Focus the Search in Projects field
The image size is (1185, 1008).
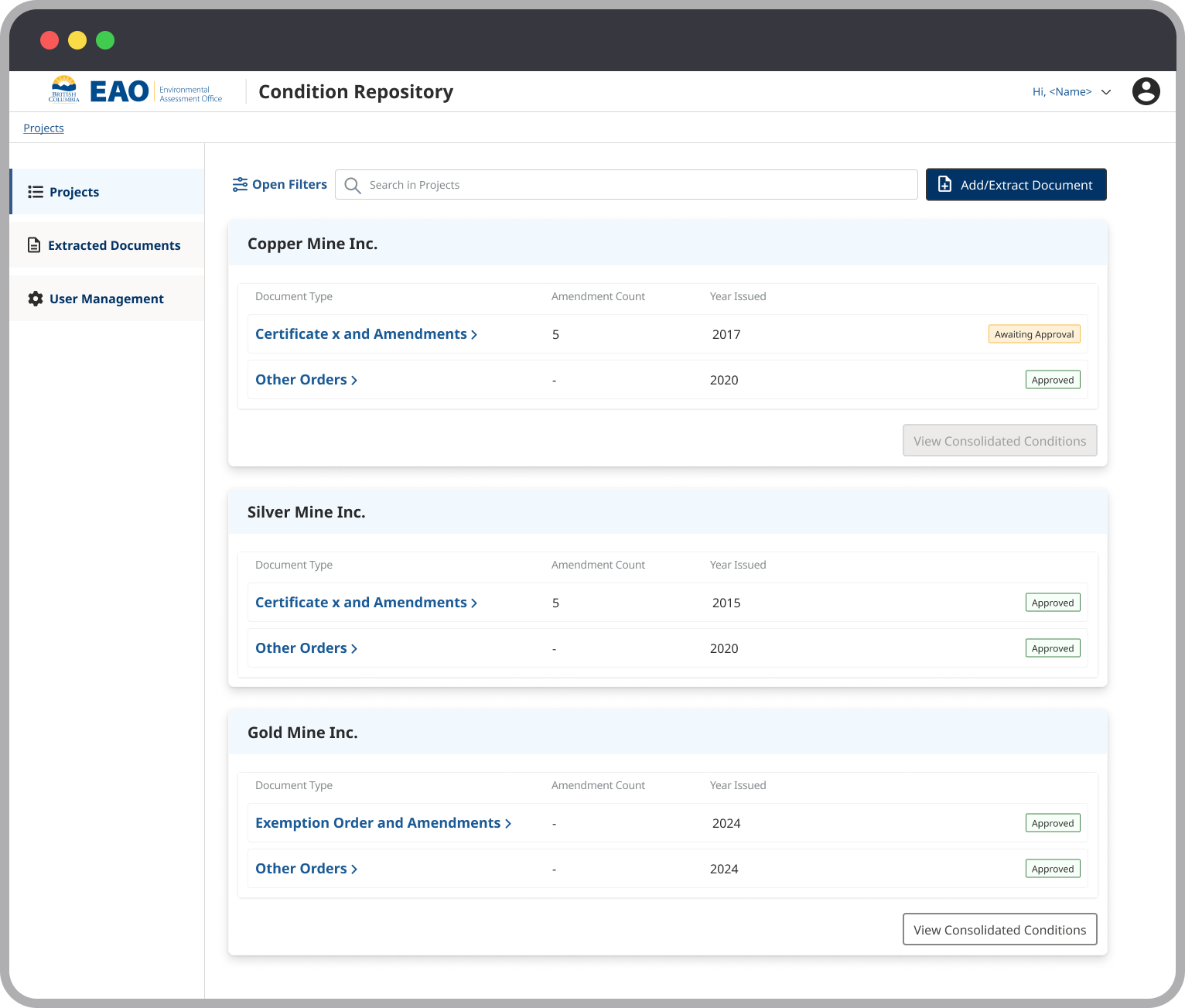pos(627,184)
